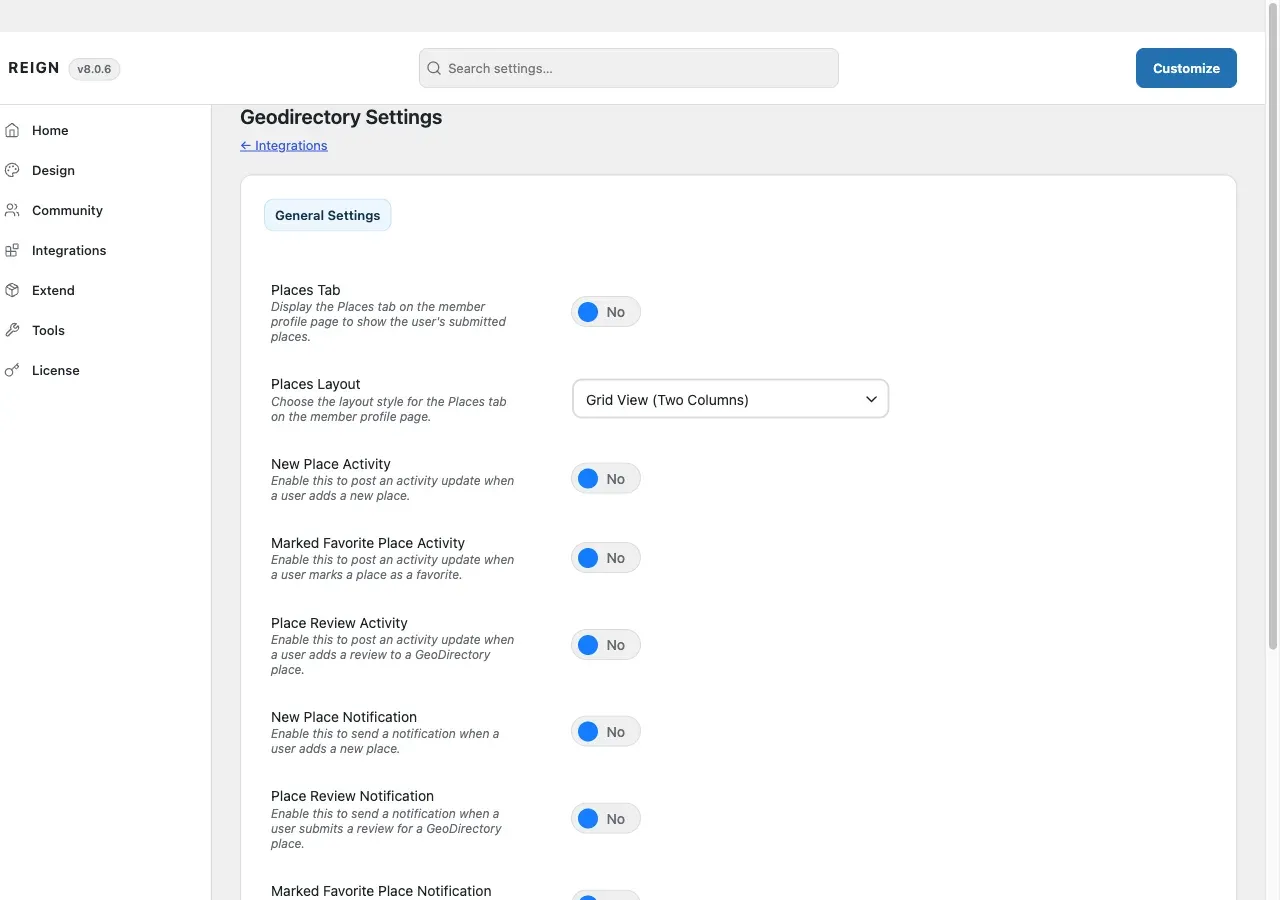Screen dimensions: 1280x900
Task: Toggle Marked Favorite Place Activity switch
Action: point(606,558)
